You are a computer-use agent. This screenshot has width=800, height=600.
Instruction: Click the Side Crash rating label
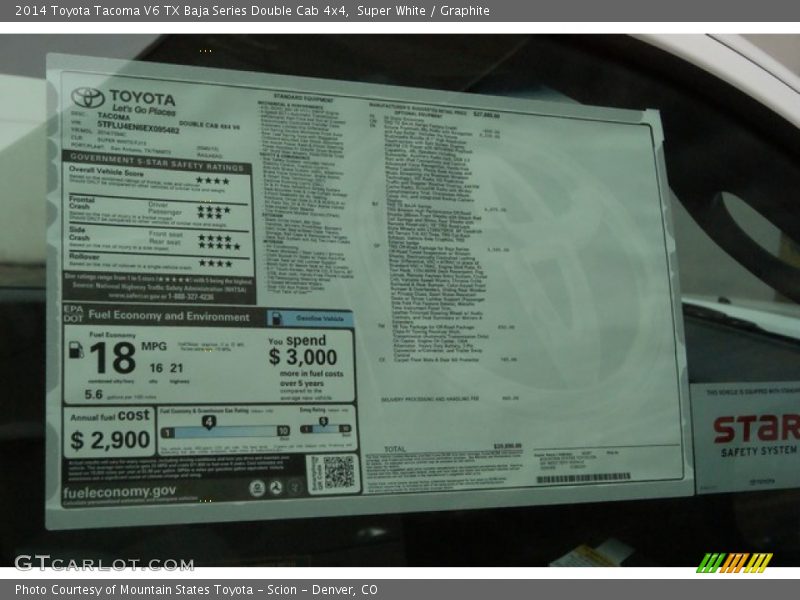tap(79, 234)
